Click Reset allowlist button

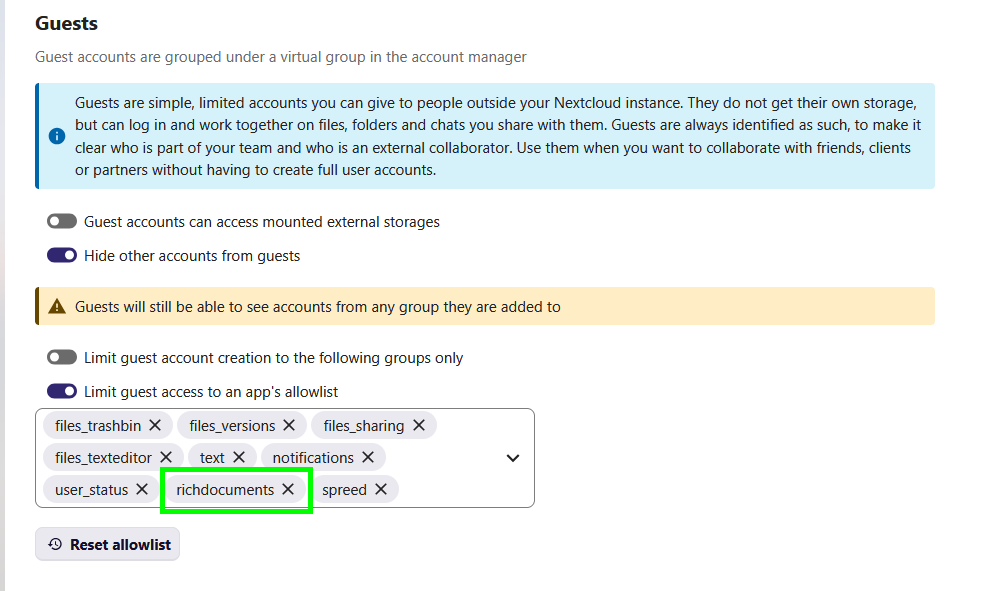click(108, 544)
